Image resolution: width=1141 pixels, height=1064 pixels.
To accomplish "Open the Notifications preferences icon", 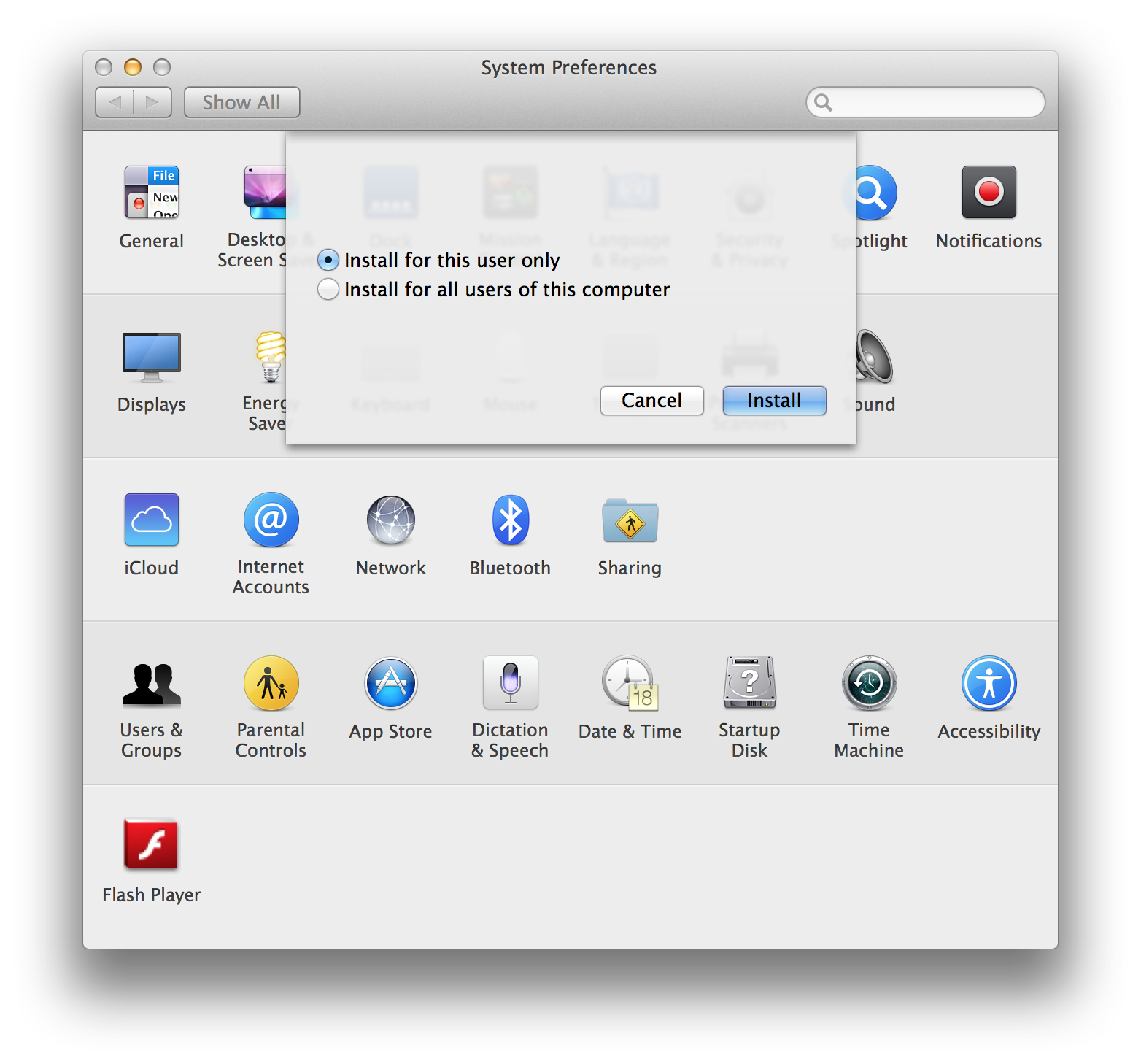I will [x=989, y=193].
